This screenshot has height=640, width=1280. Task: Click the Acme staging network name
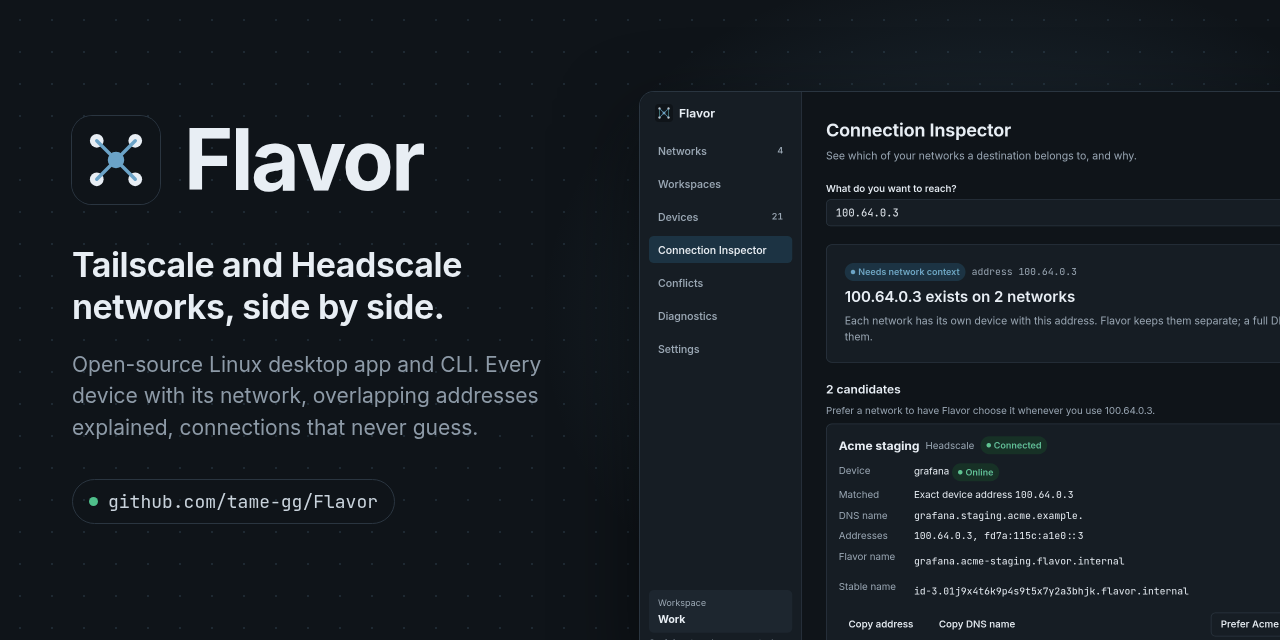point(879,446)
